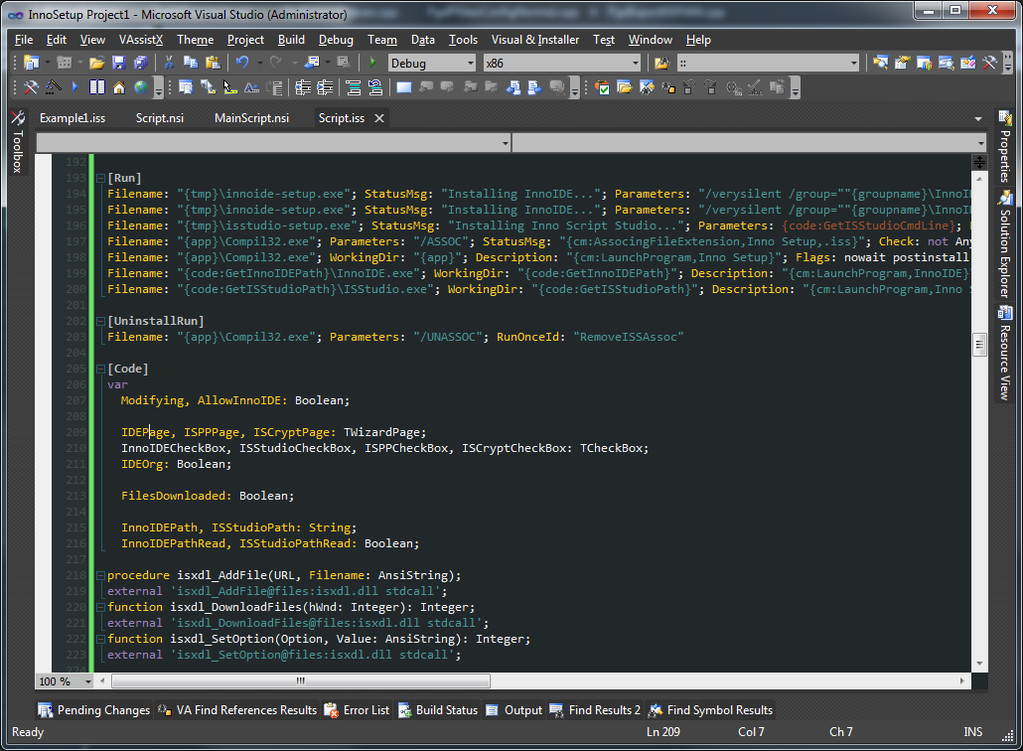Click the open book icon
The height and width of the screenshot is (751, 1023).
pyautogui.click(x=97, y=87)
